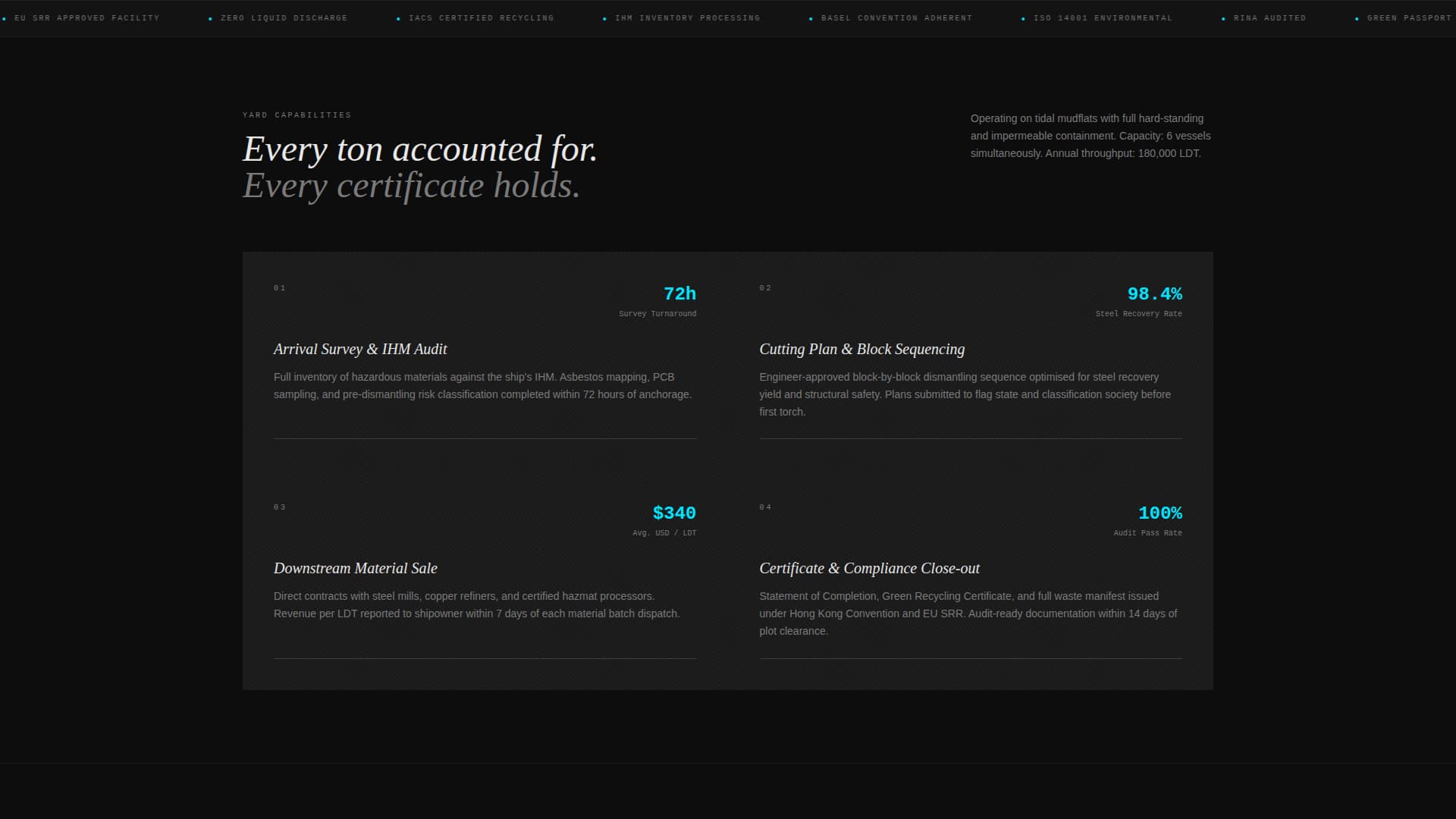
Task: Open the Downstream Material Sale heading
Action: point(355,568)
